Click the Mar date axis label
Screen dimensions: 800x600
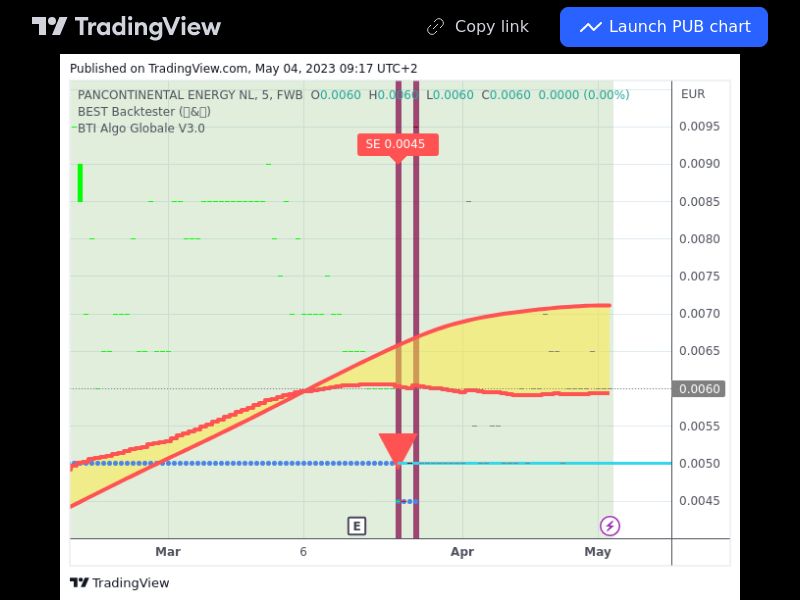click(168, 552)
